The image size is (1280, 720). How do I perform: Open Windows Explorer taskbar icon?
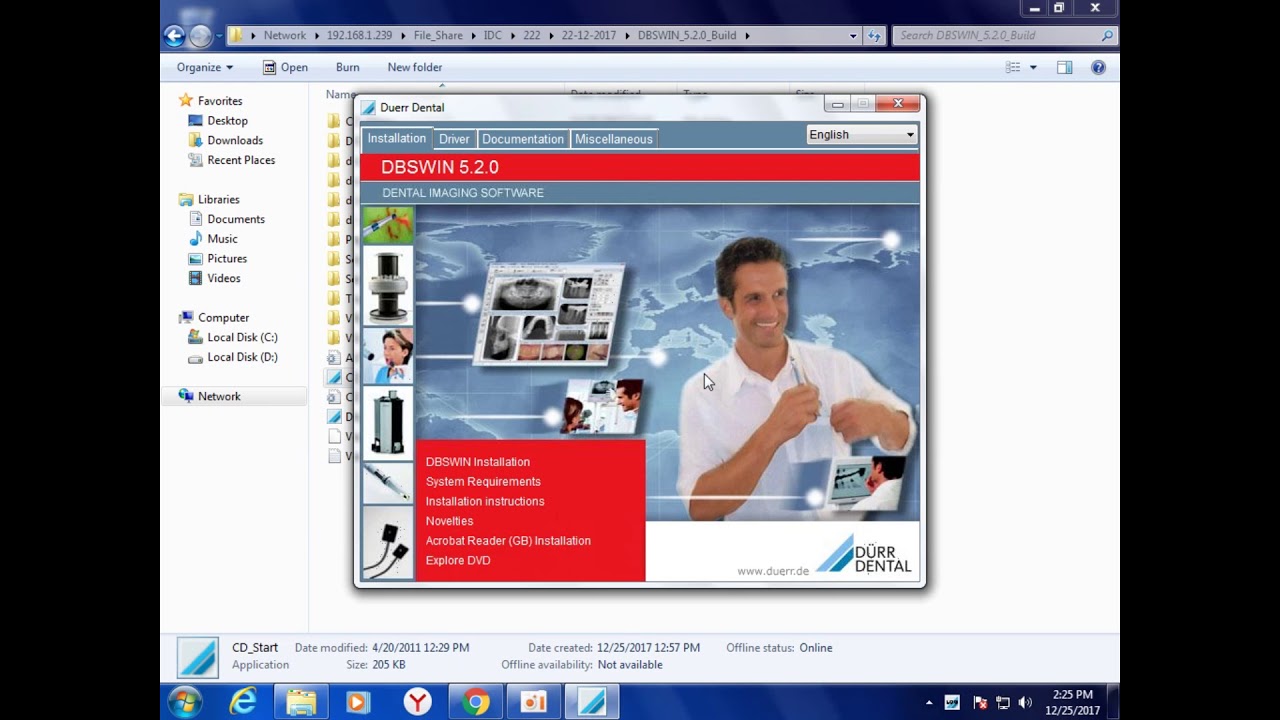[x=301, y=702]
